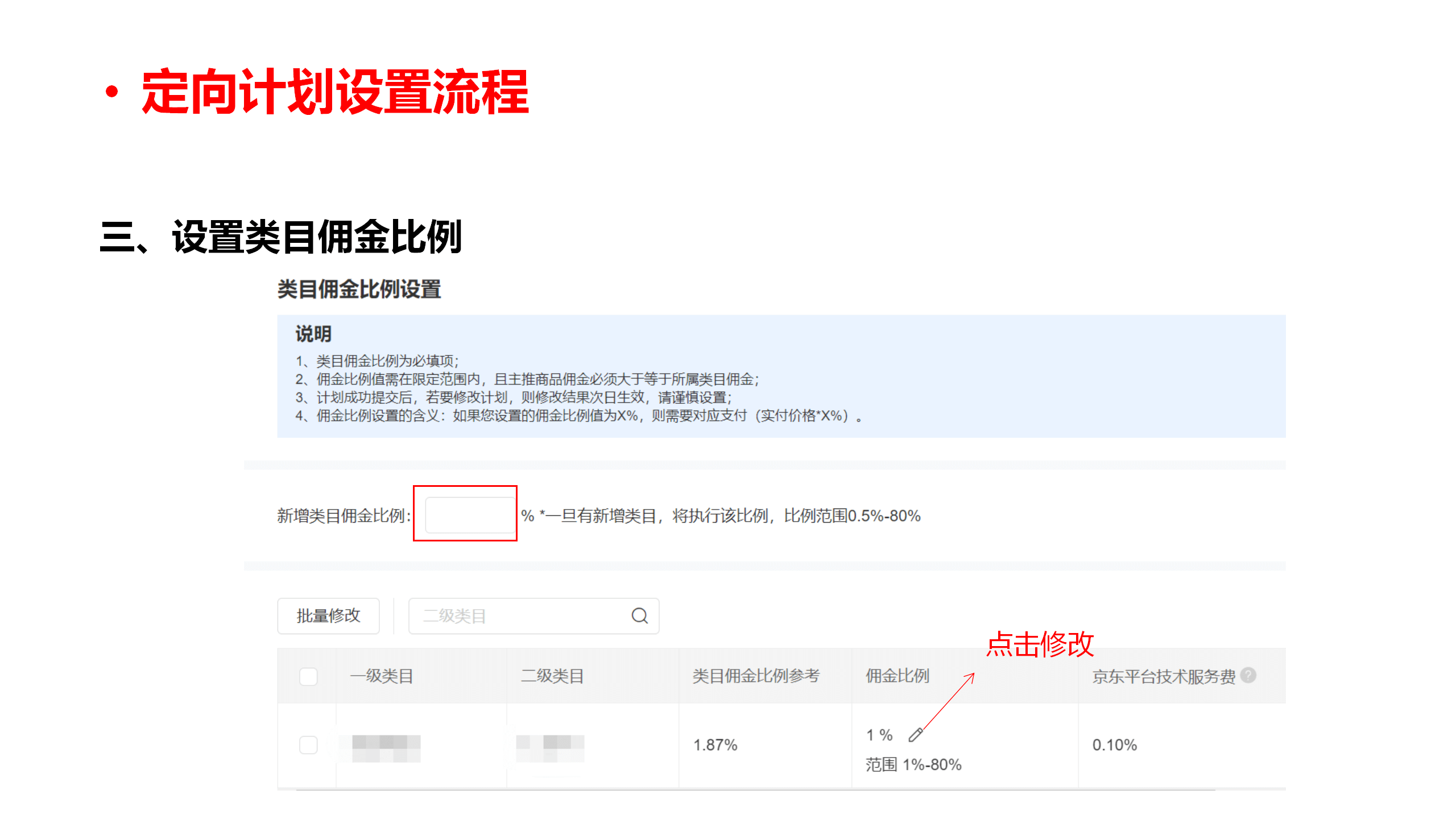Click the 佣金比例 column header

click(897, 676)
